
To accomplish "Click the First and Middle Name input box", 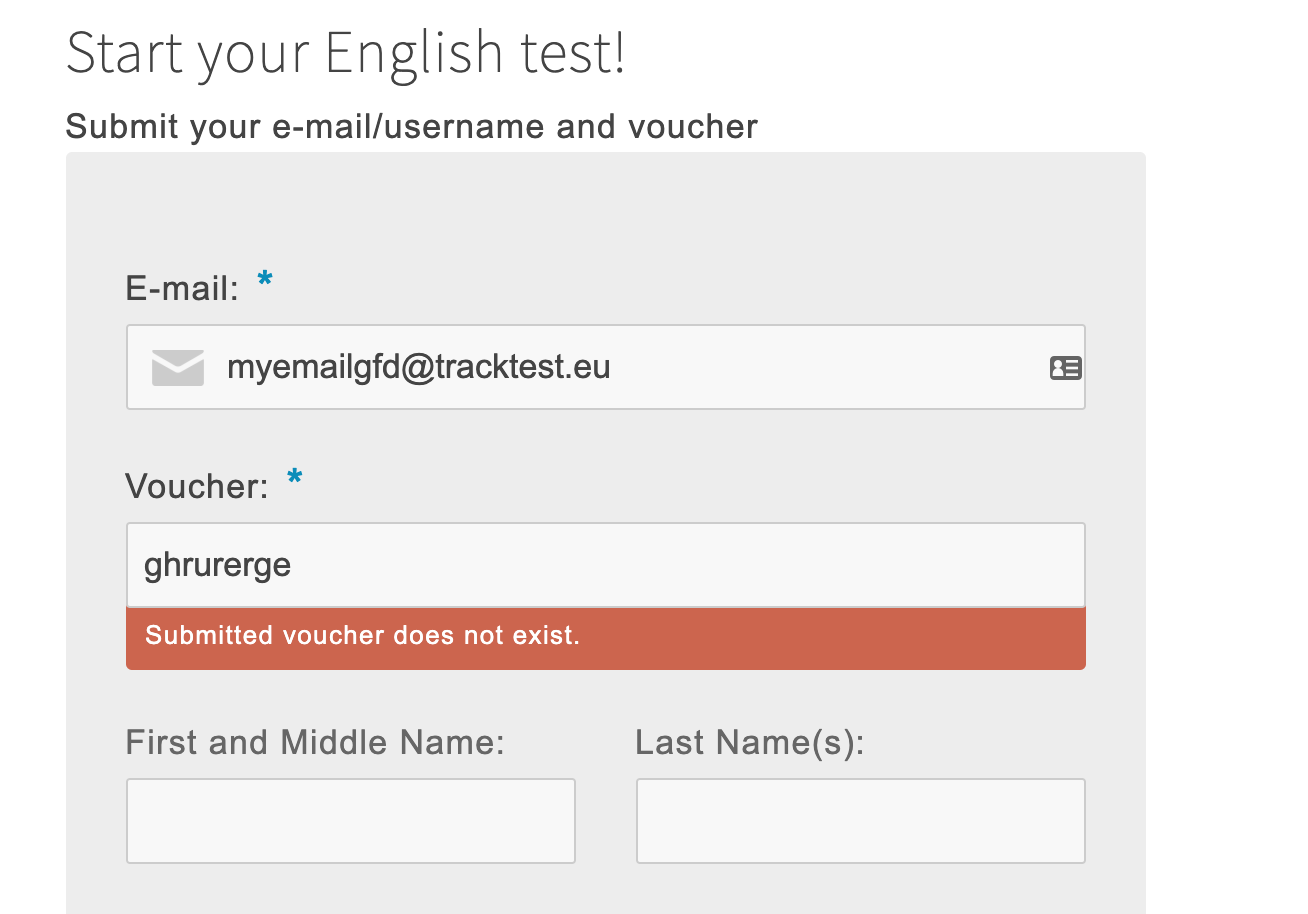I will coord(350,821).
